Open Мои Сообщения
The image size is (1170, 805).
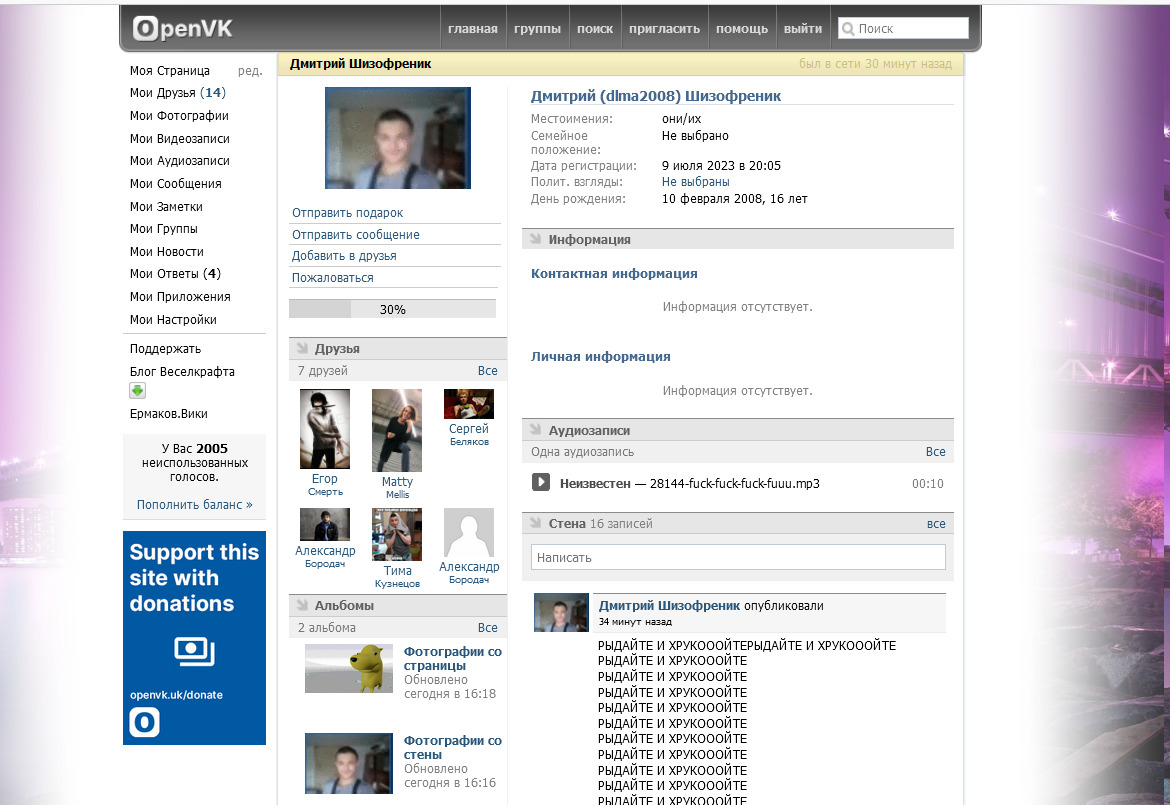(x=175, y=184)
